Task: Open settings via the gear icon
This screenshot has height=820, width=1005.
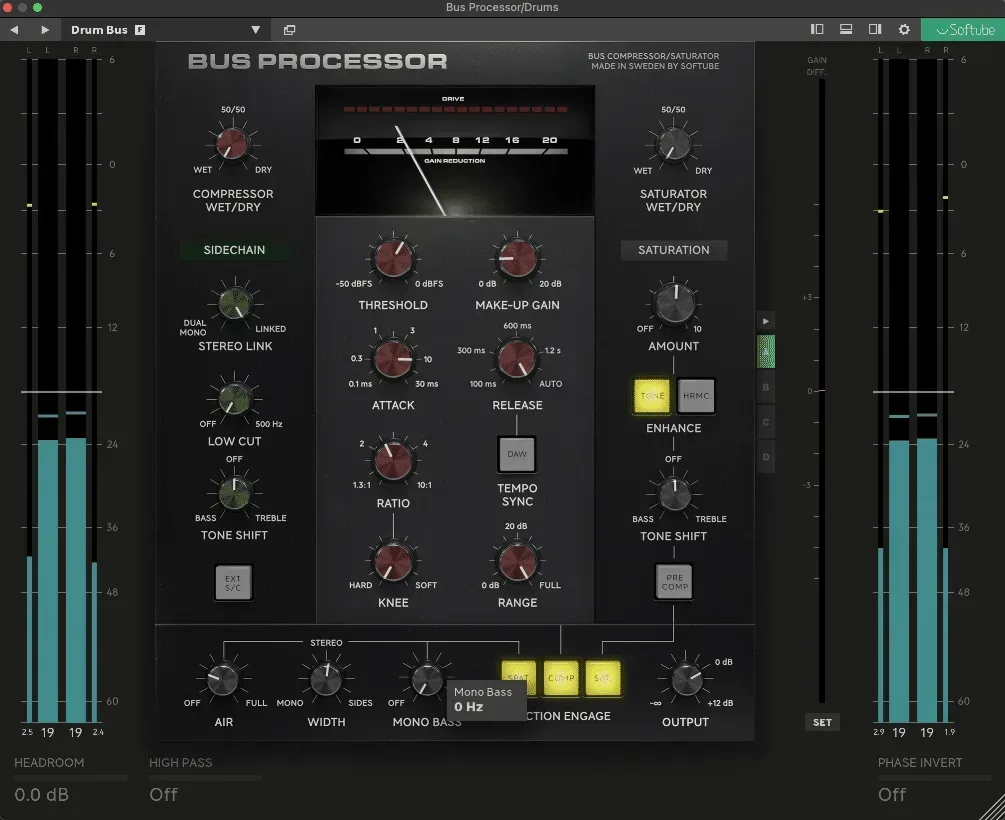Action: pos(904,29)
